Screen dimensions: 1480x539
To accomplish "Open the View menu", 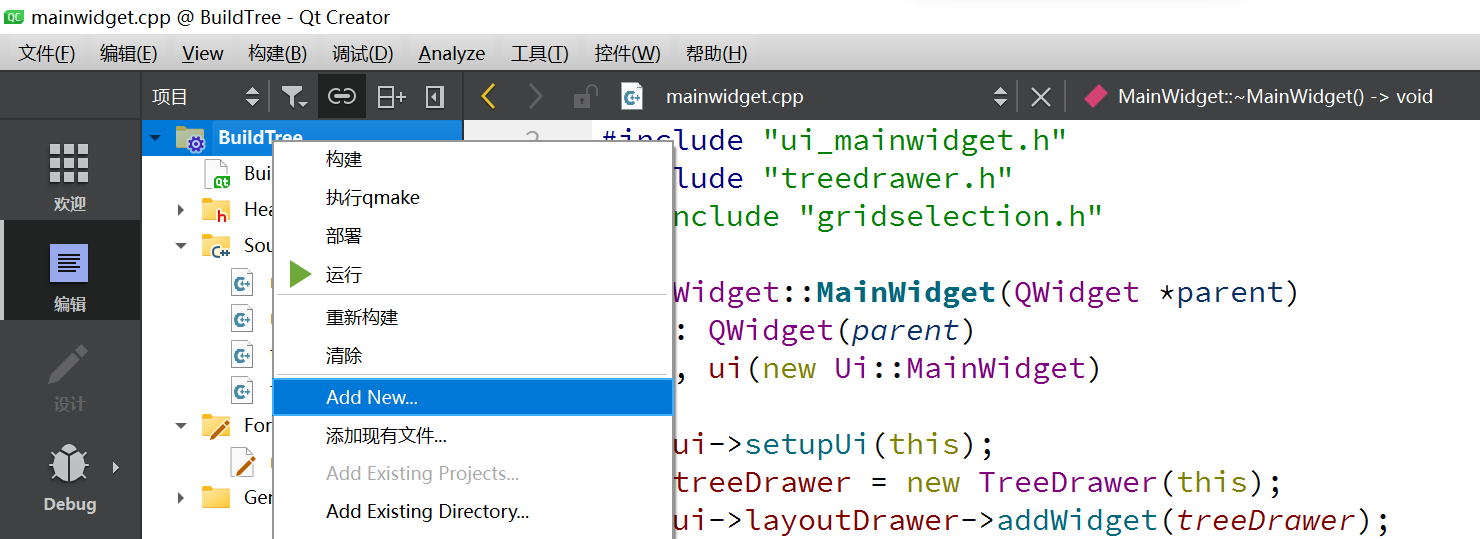I will 203,53.
